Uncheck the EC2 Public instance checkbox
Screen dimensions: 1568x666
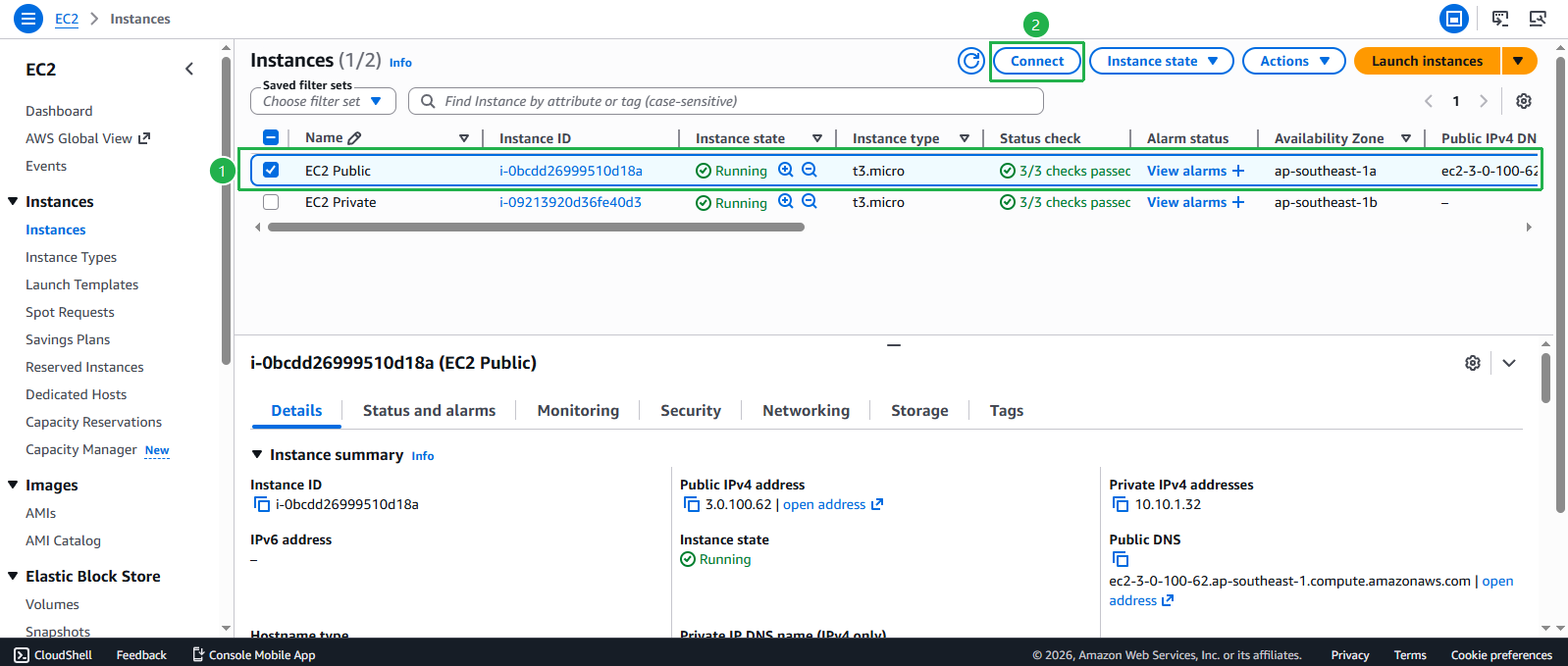[x=271, y=170]
